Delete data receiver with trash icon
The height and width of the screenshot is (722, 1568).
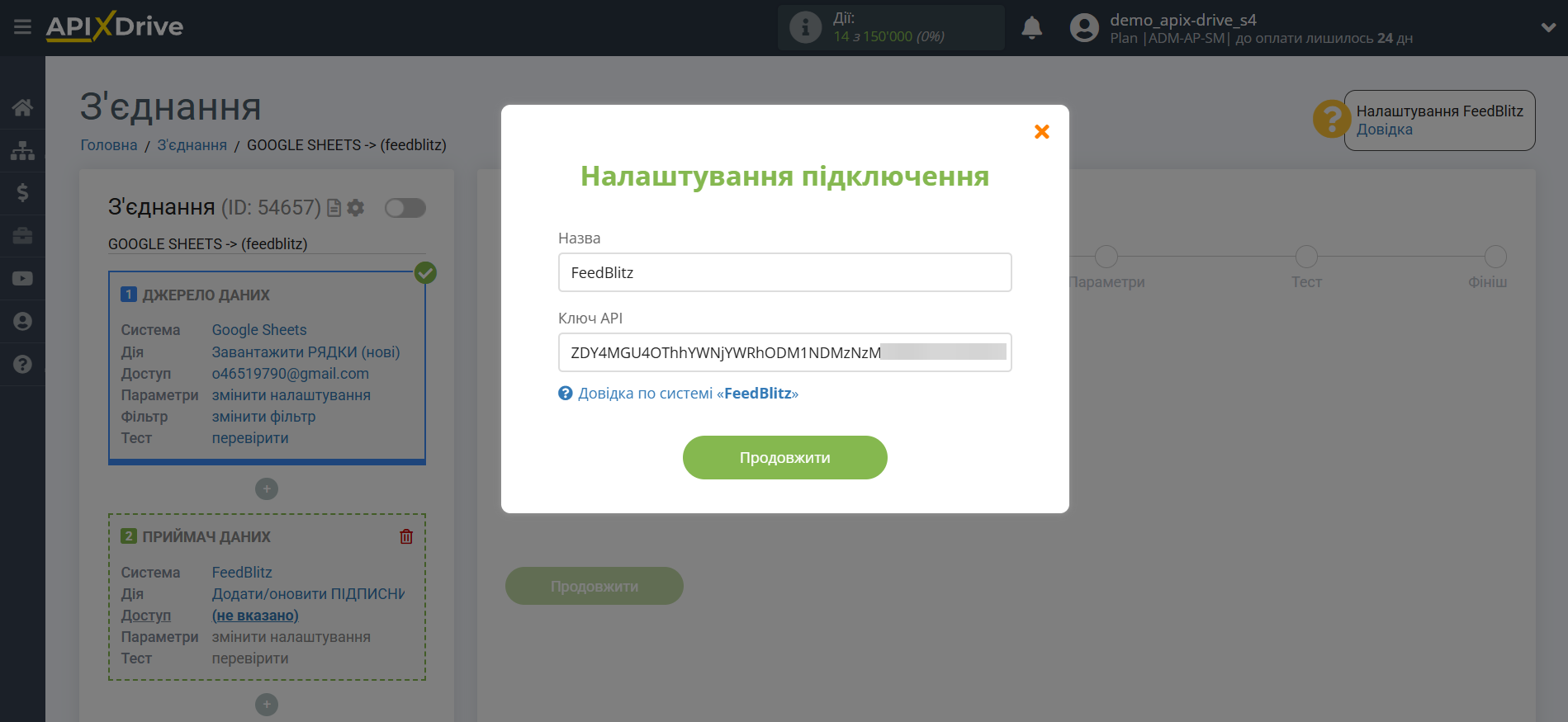coord(406,536)
